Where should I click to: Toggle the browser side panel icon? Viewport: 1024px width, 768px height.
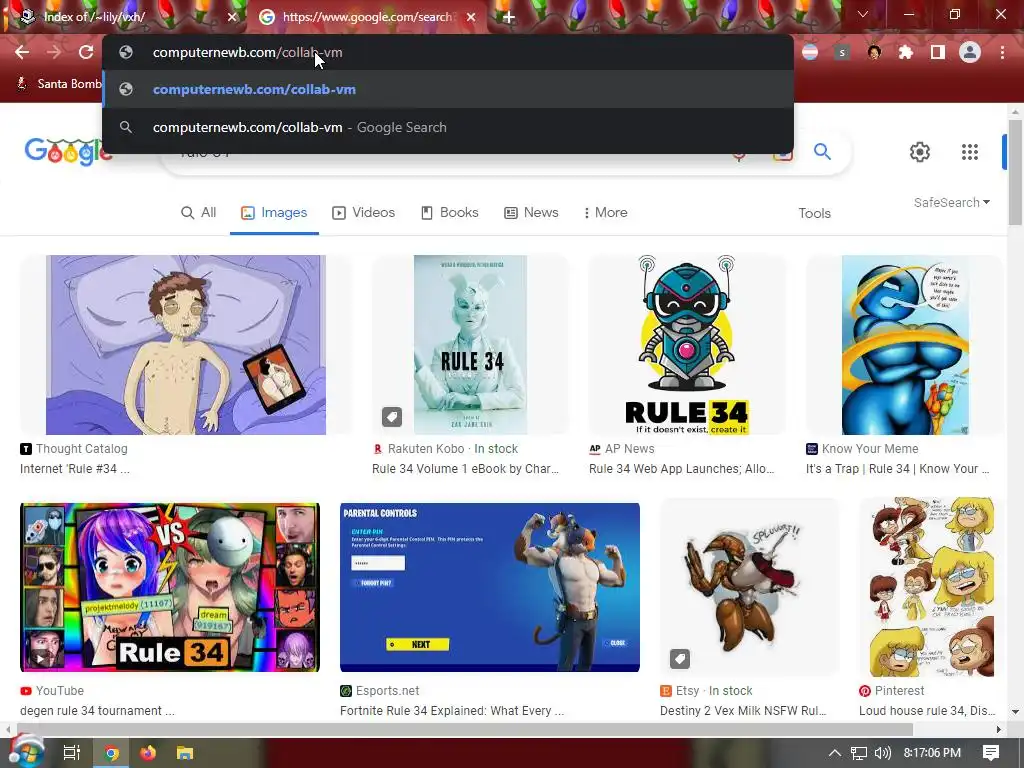coord(938,52)
